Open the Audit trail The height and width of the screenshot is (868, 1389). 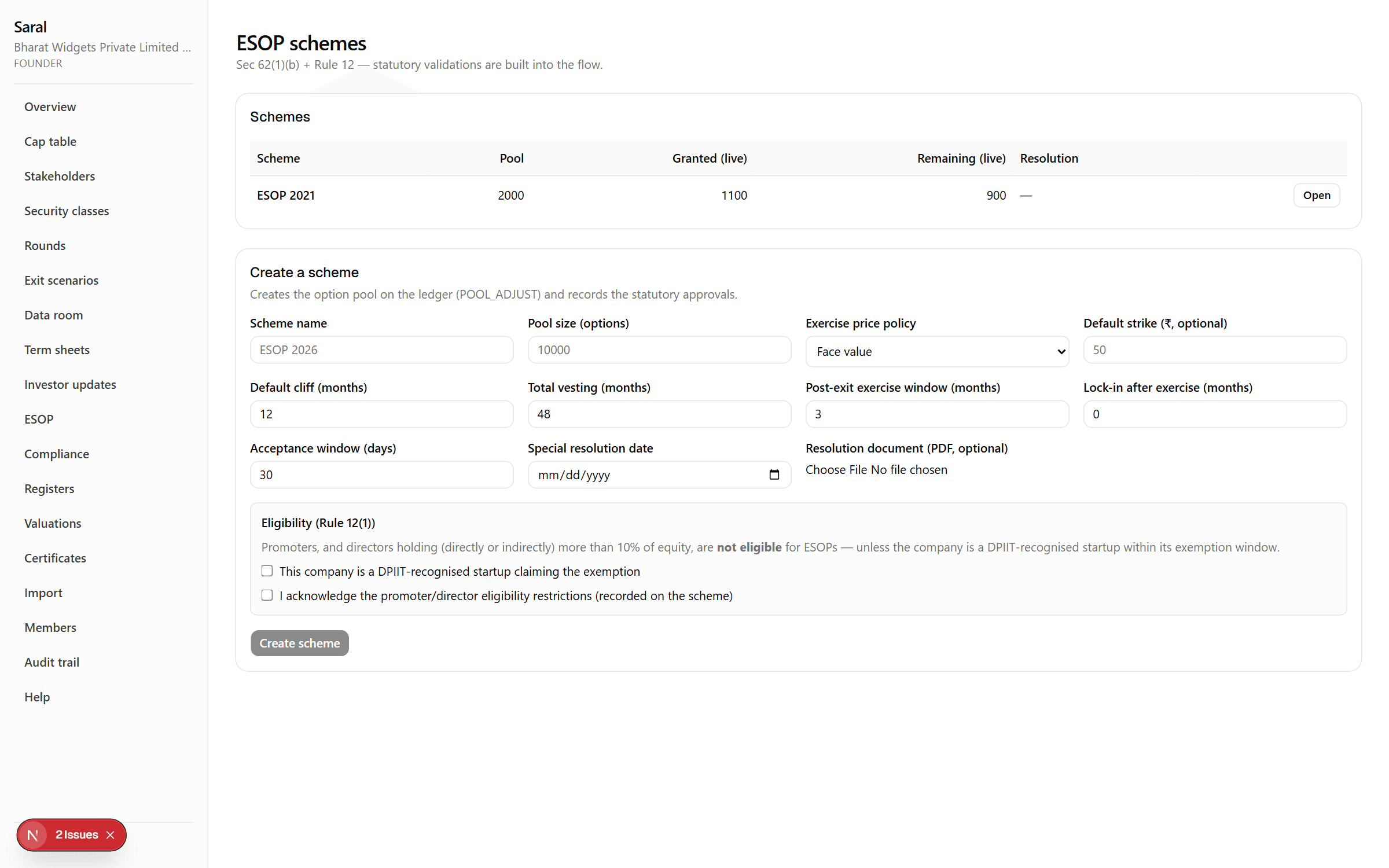52,662
